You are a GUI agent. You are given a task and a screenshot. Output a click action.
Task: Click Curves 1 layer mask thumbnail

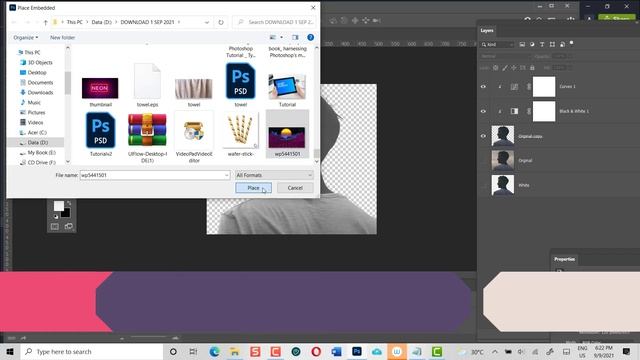tap(544, 87)
